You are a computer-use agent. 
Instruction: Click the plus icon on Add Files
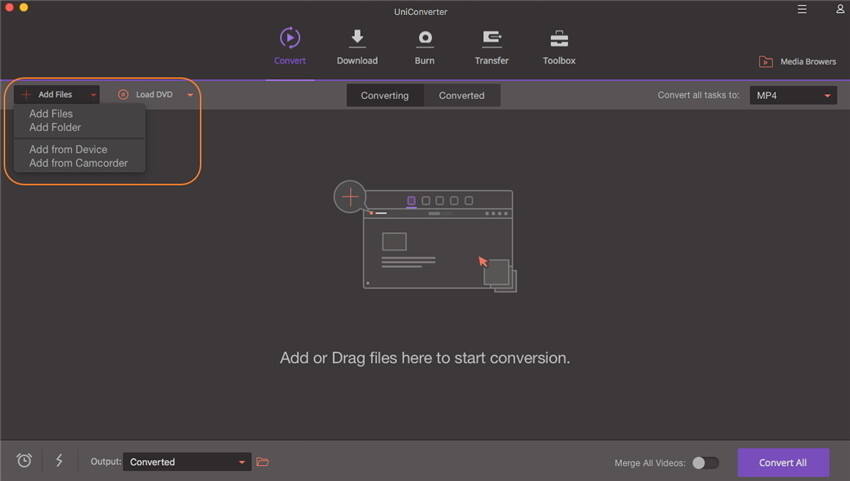(x=25, y=94)
